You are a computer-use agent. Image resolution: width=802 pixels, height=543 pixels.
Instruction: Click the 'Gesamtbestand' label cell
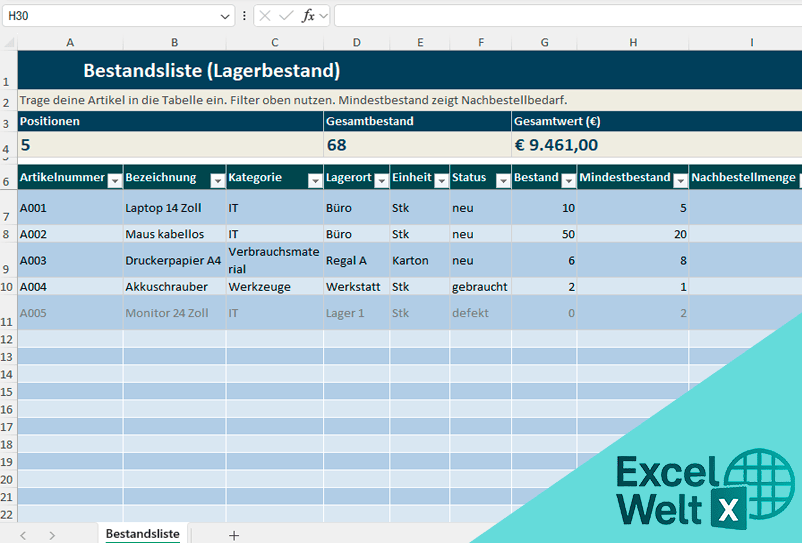[417, 121]
